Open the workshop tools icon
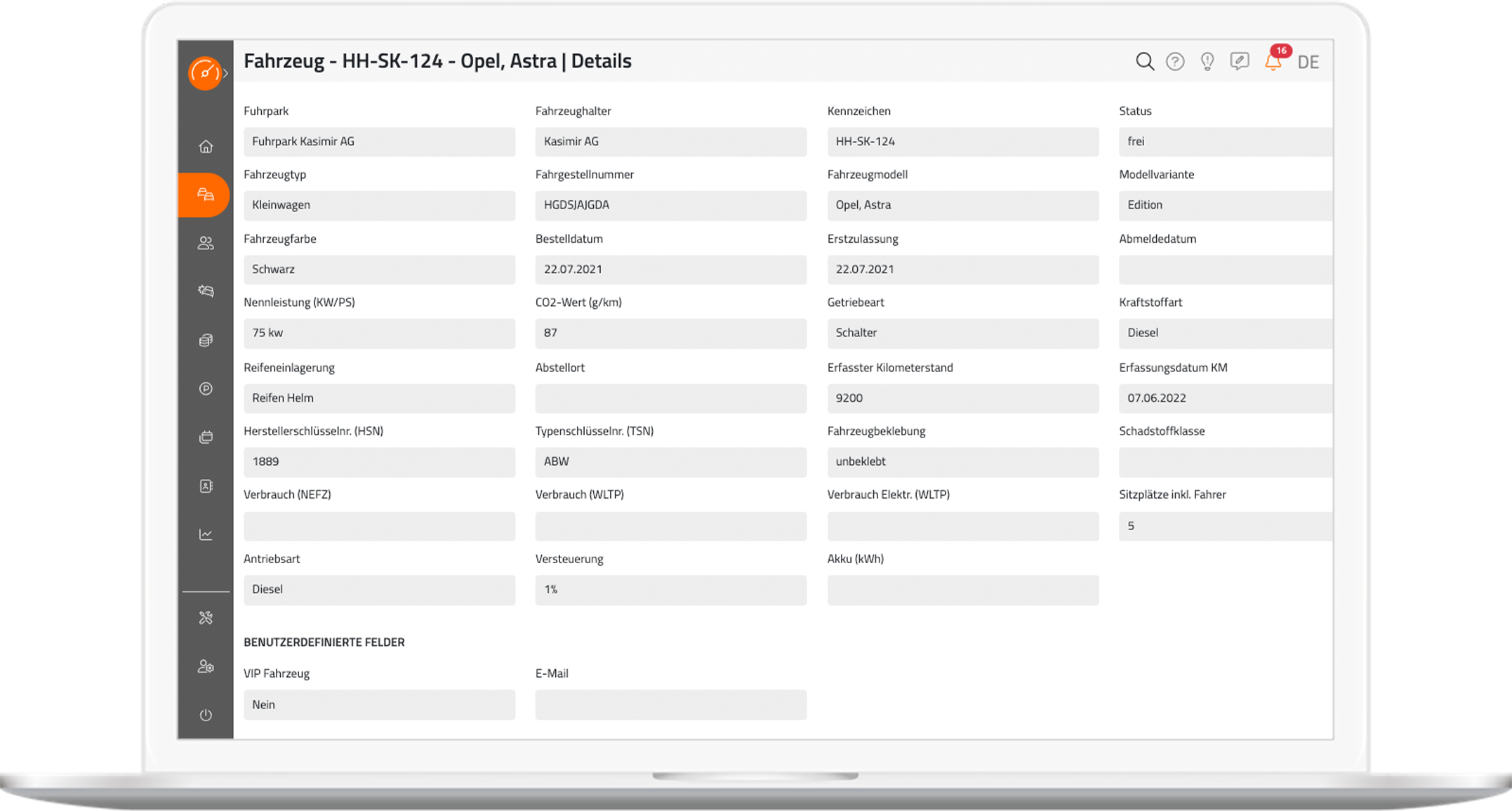 pyautogui.click(x=205, y=618)
